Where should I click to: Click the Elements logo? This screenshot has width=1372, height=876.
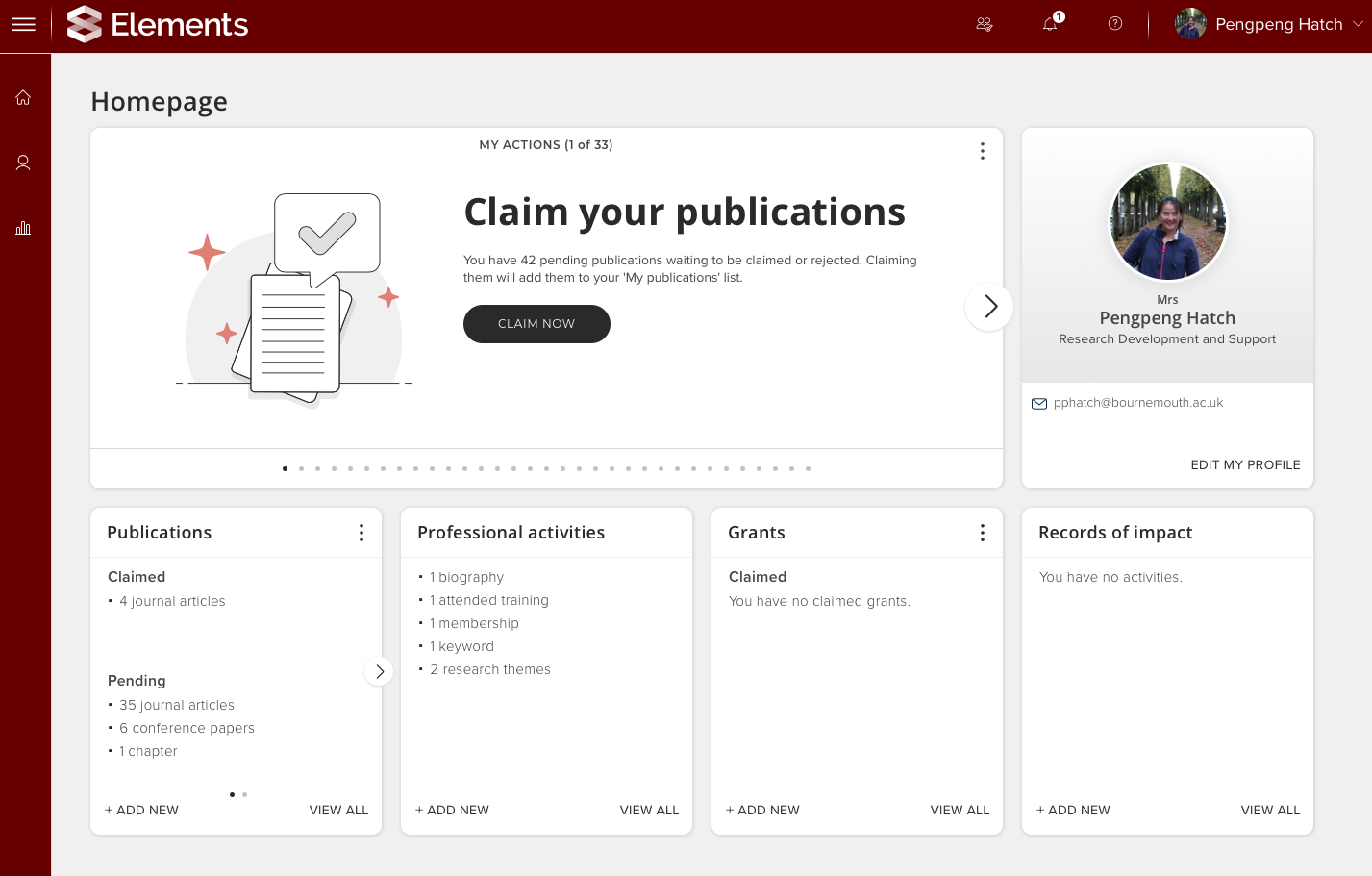158,24
